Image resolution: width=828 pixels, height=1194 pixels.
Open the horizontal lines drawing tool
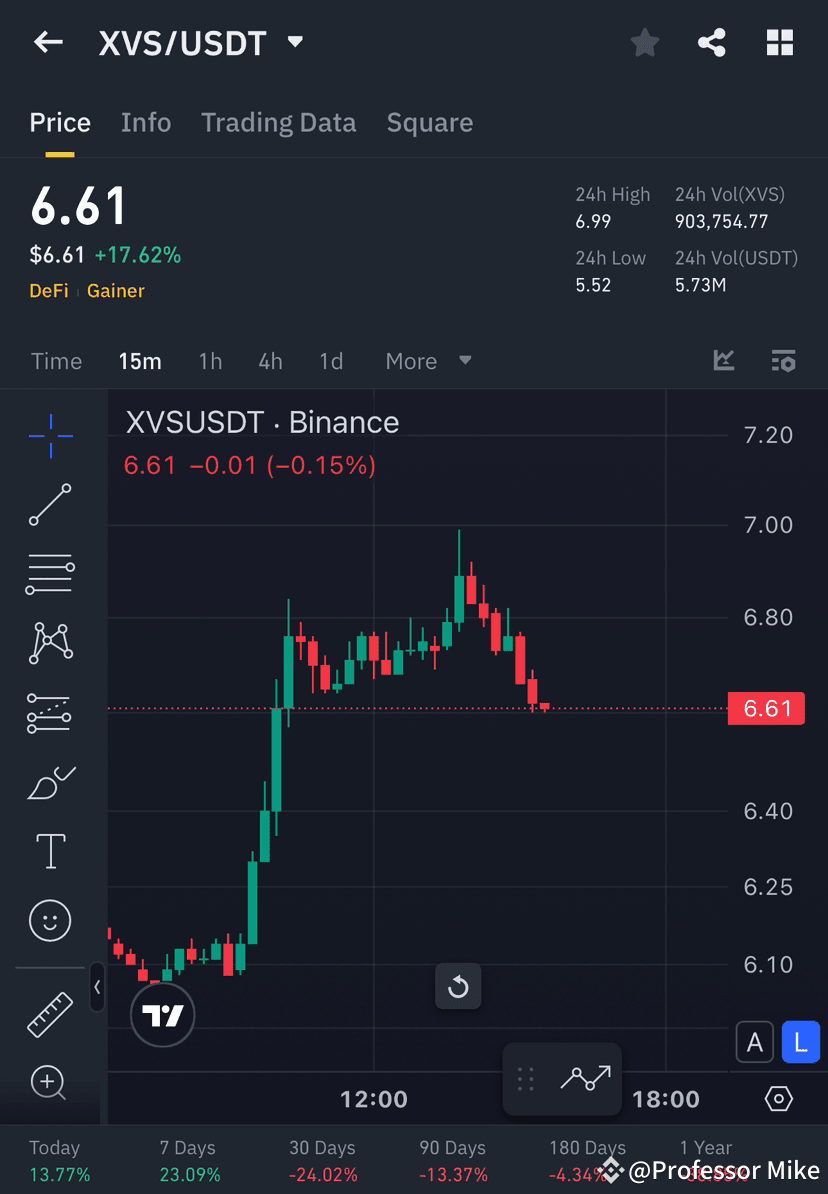pos(50,574)
